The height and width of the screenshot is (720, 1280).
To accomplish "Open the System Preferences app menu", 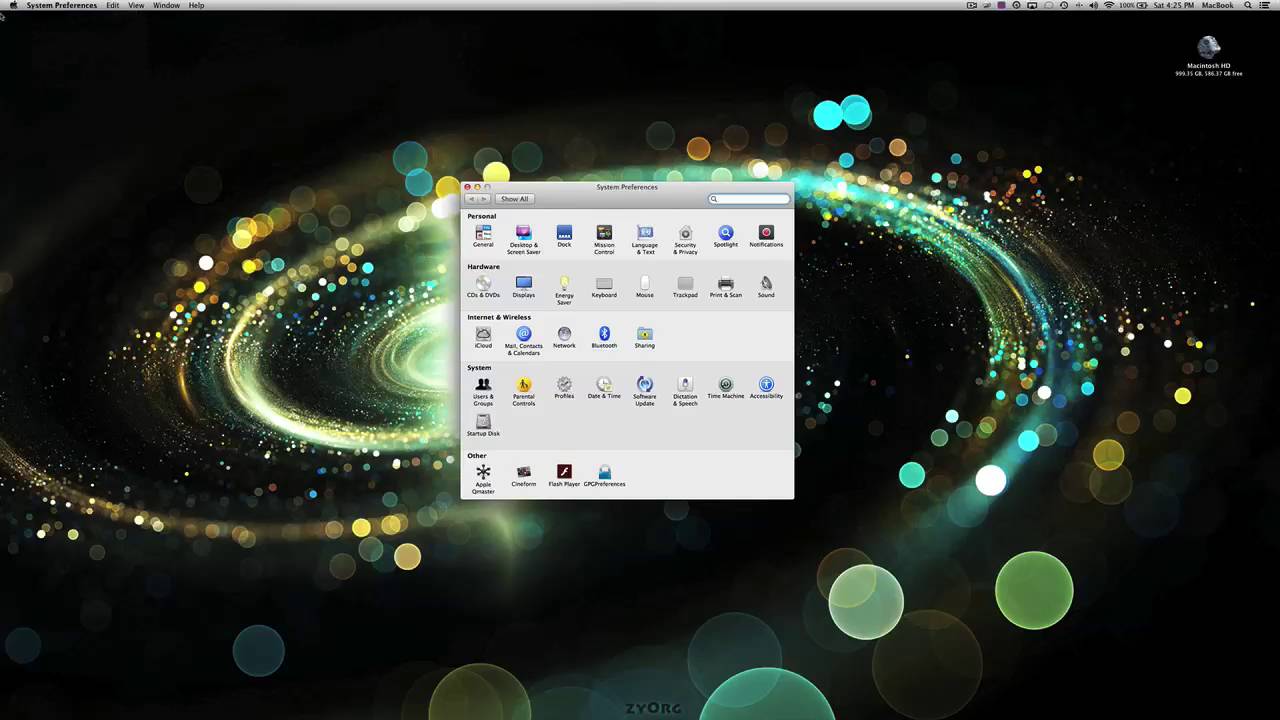I will tap(62, 5).
